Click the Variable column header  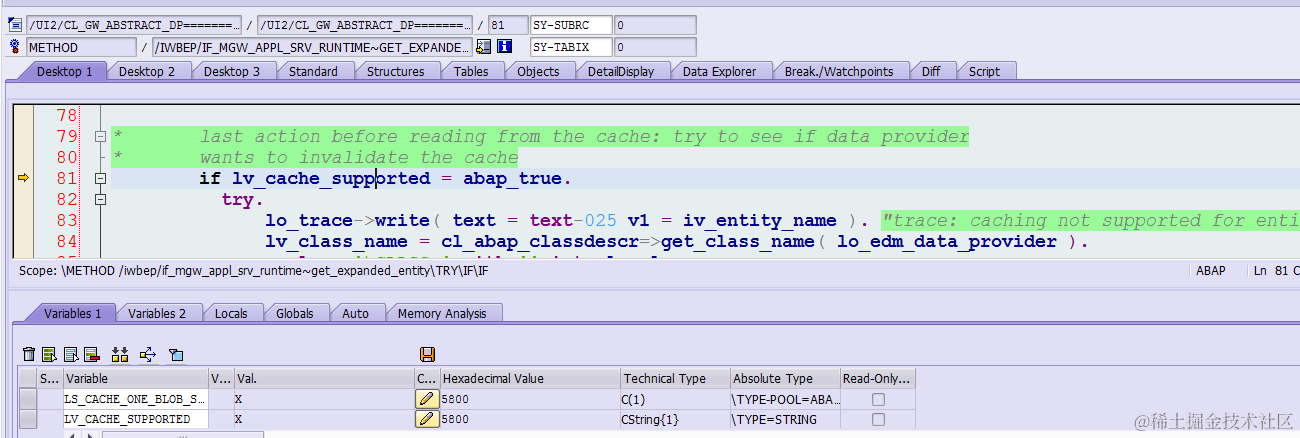(135, 379)
